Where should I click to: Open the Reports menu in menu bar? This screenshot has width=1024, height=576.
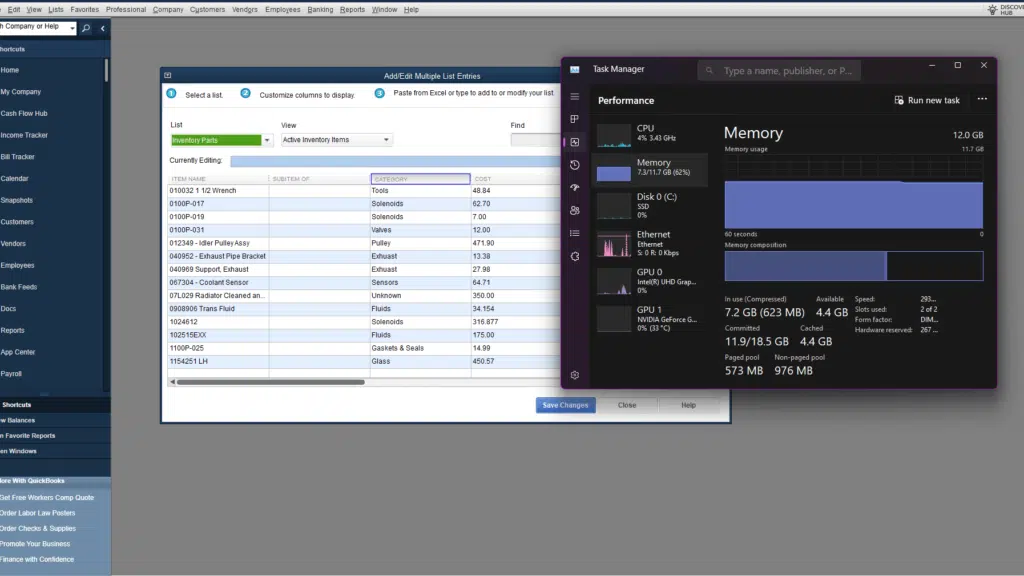352,9
